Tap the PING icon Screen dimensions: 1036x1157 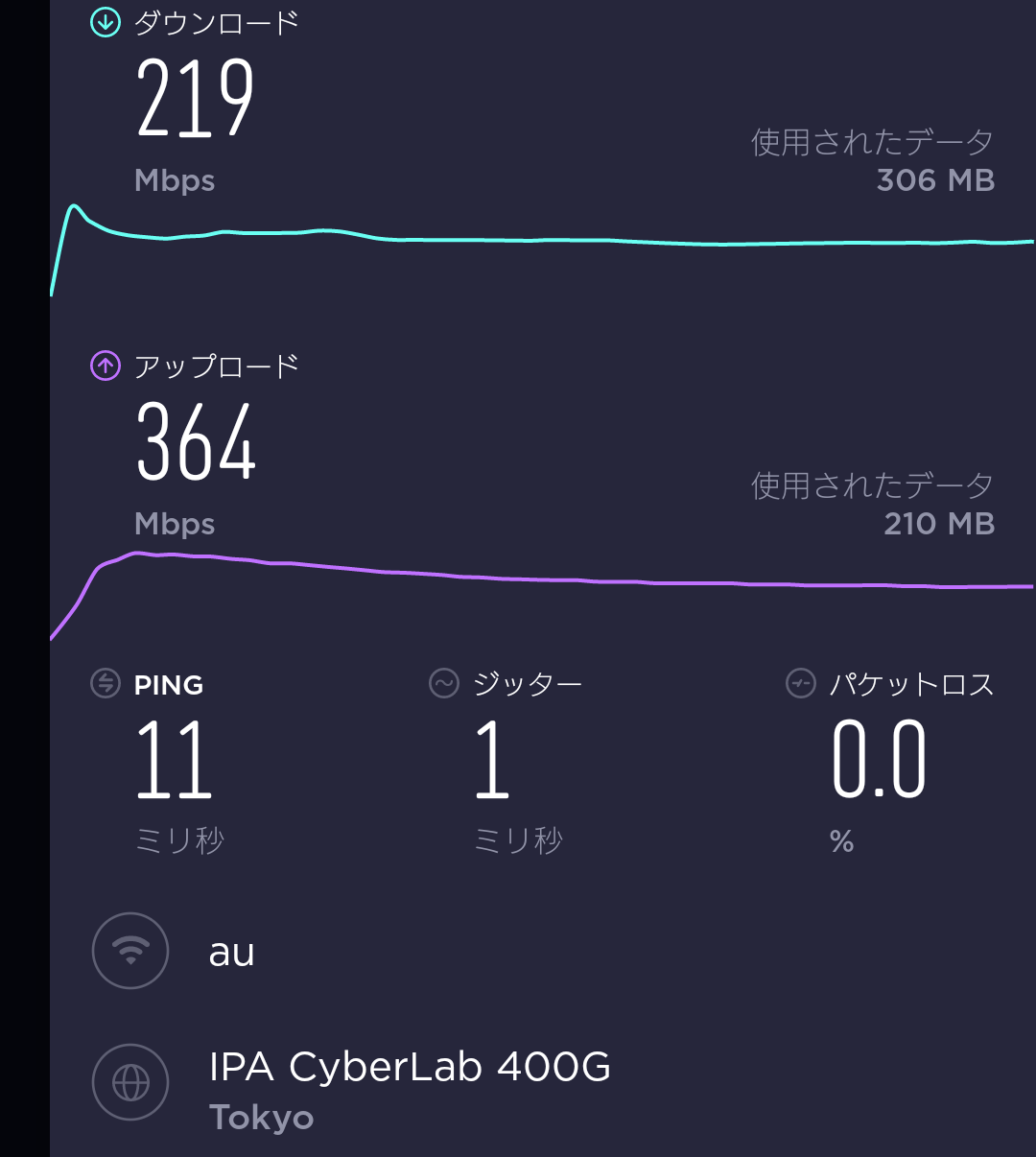coord(105,684)
